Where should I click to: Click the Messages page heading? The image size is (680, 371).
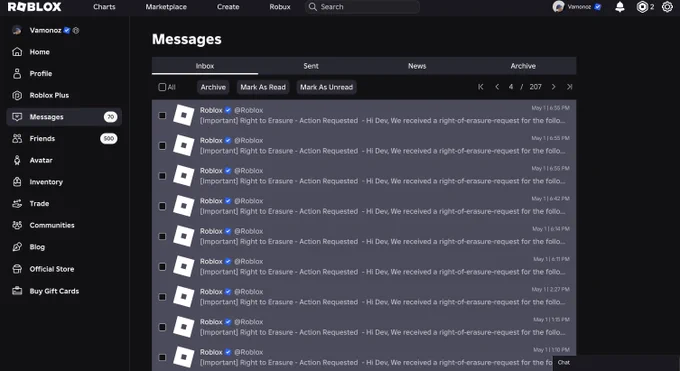coord(186,39)
